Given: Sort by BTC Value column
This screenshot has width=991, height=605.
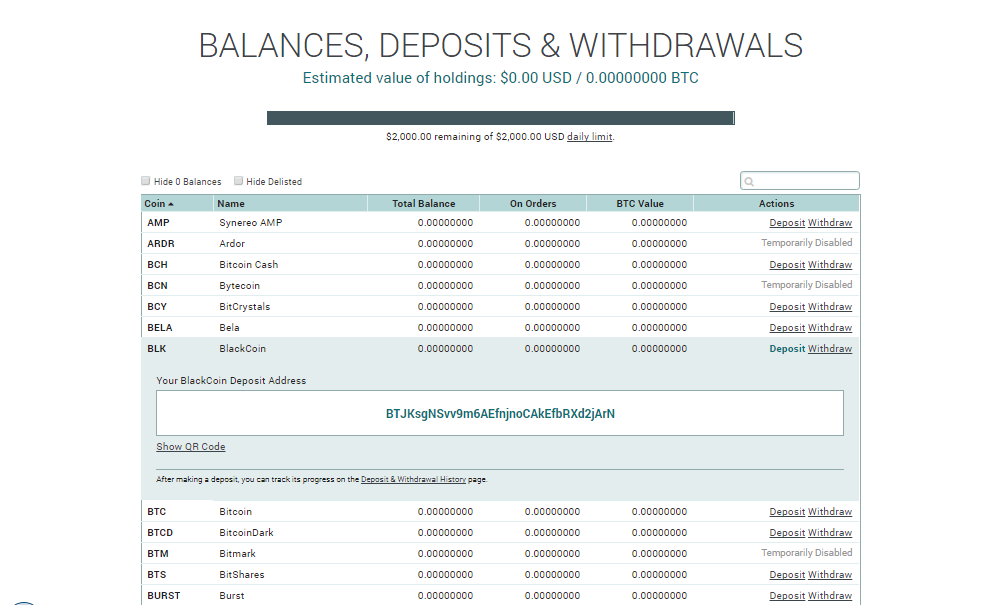Looking at the screenshot, I should (640, 204).
